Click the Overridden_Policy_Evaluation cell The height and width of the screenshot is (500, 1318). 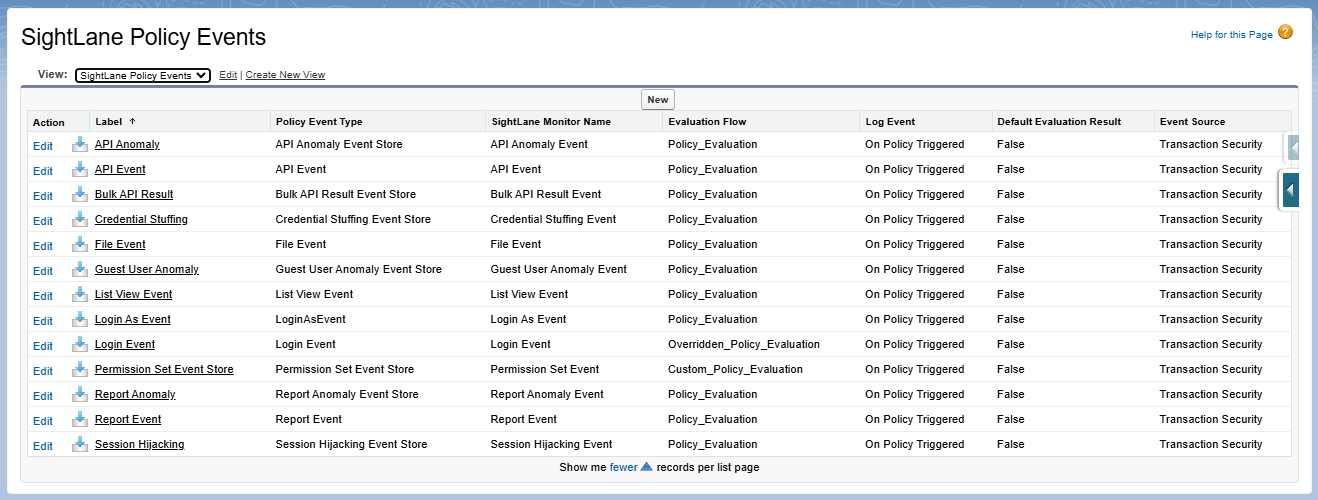(x=744, y=344)
